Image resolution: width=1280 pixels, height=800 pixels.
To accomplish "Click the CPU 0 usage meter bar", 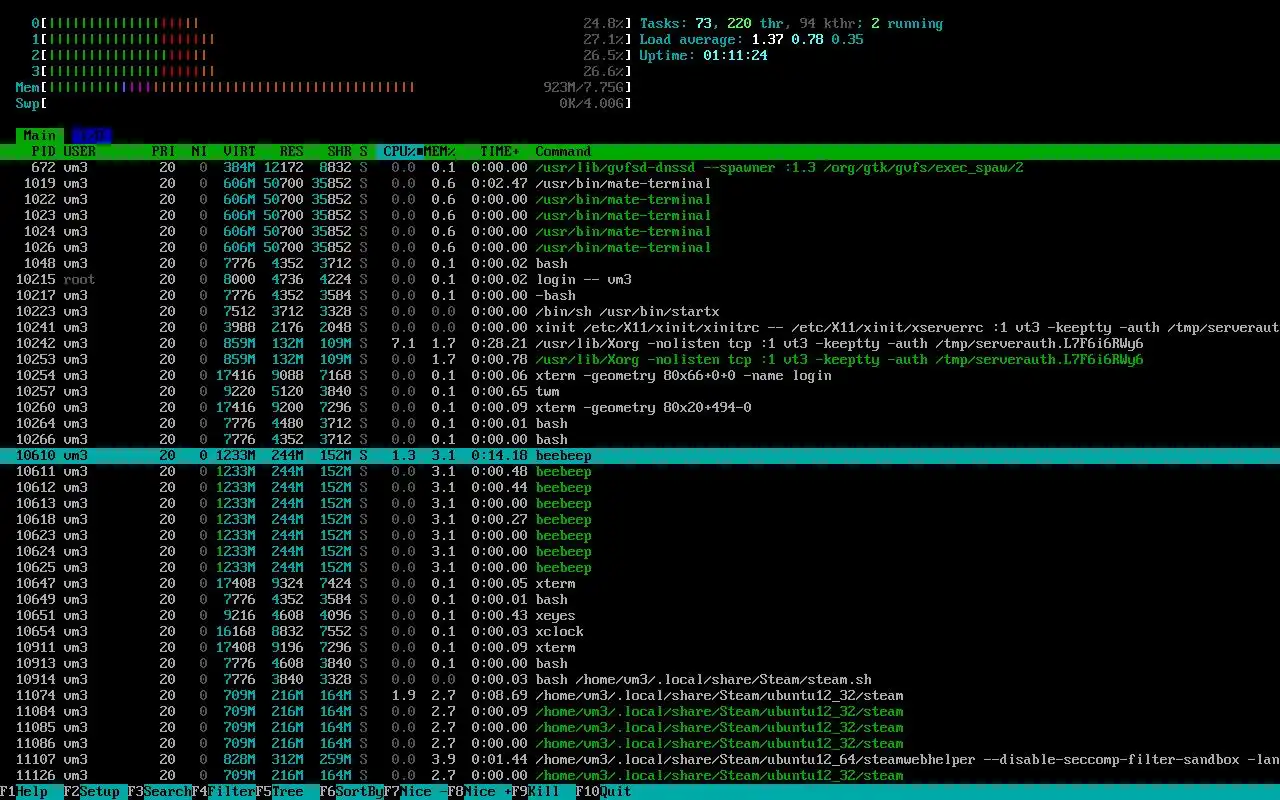I will tap(332, 23).
